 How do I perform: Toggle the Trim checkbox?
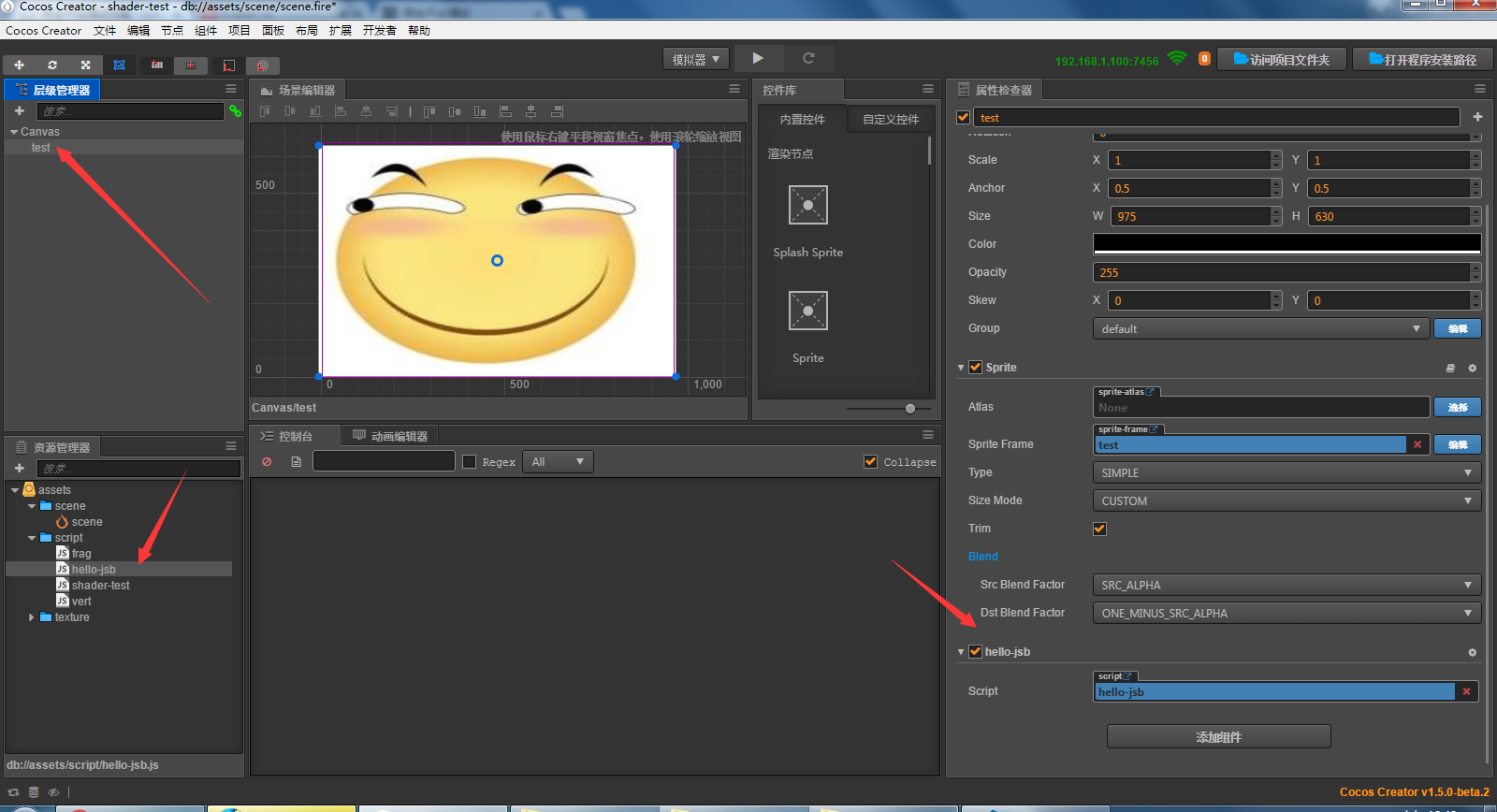pyautogui.click(x=1099, y=529)
